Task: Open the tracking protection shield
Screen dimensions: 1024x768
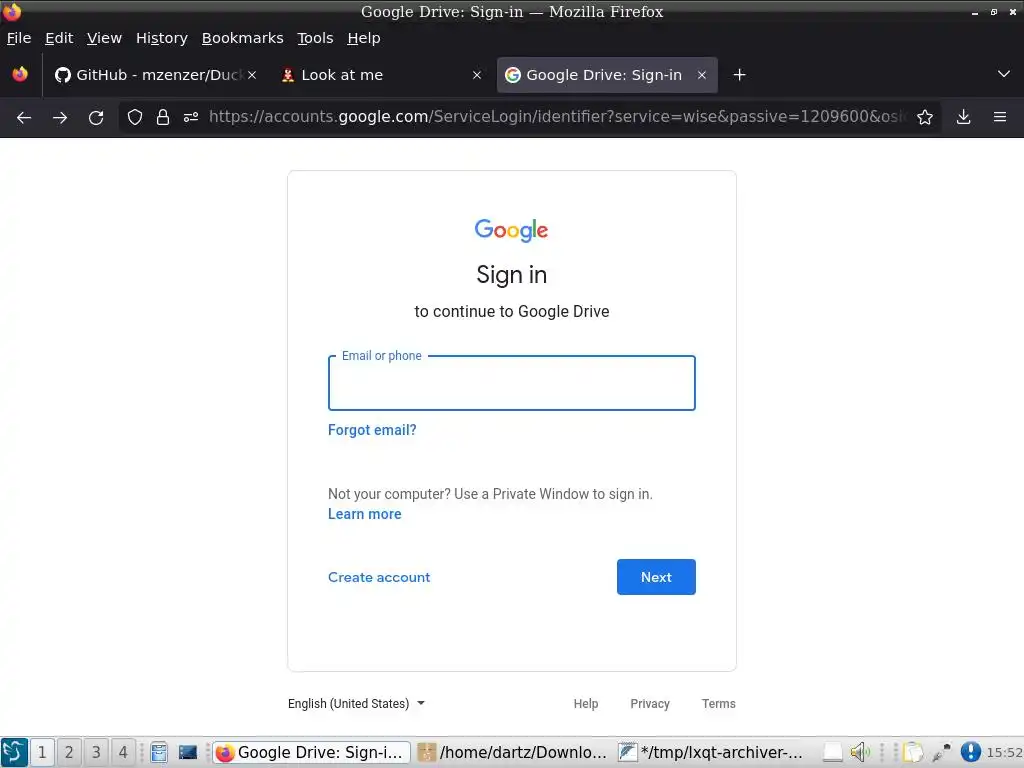Action: click(x=135, y=118)
